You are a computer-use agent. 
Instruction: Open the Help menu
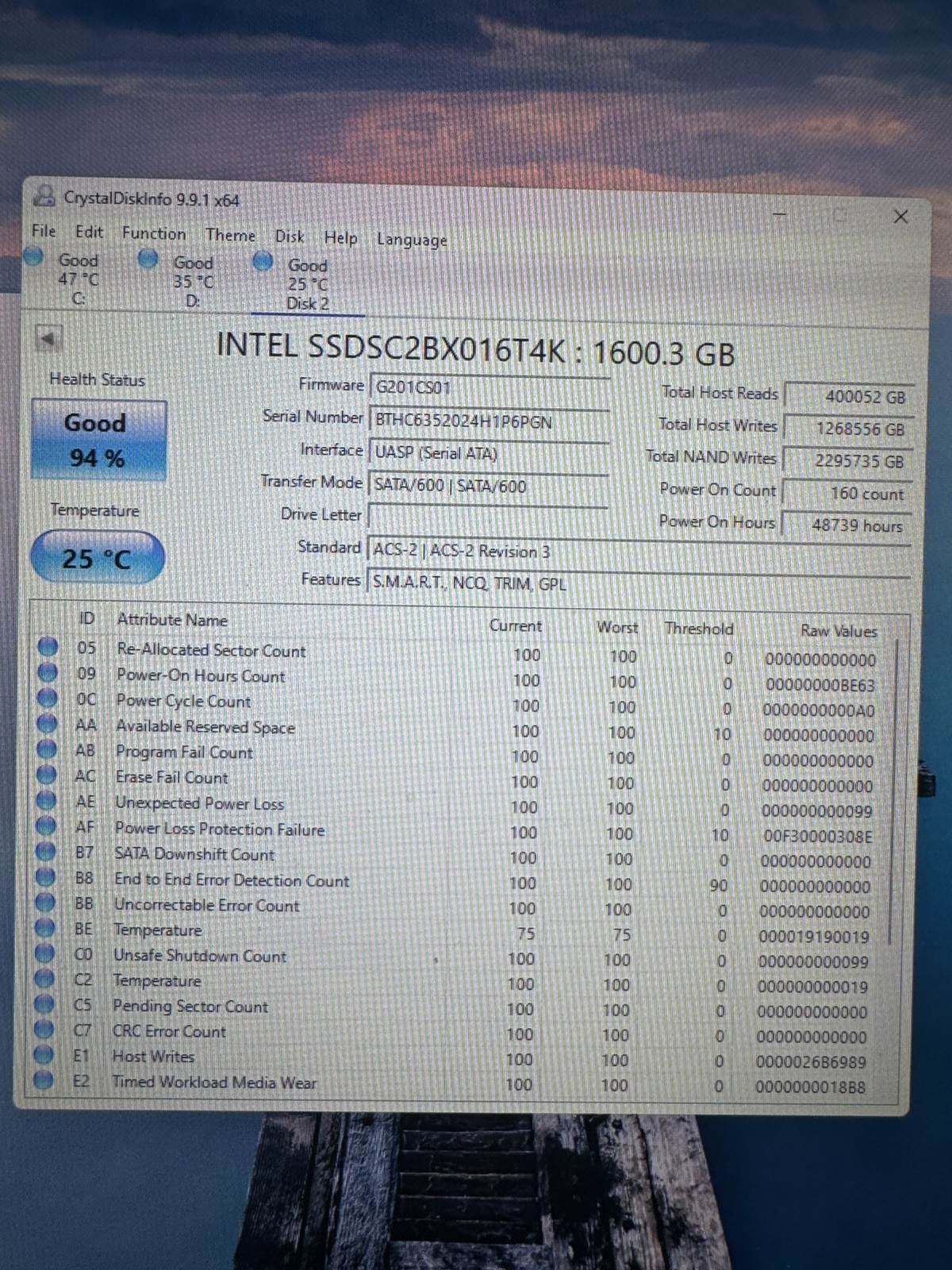(340, 237)
